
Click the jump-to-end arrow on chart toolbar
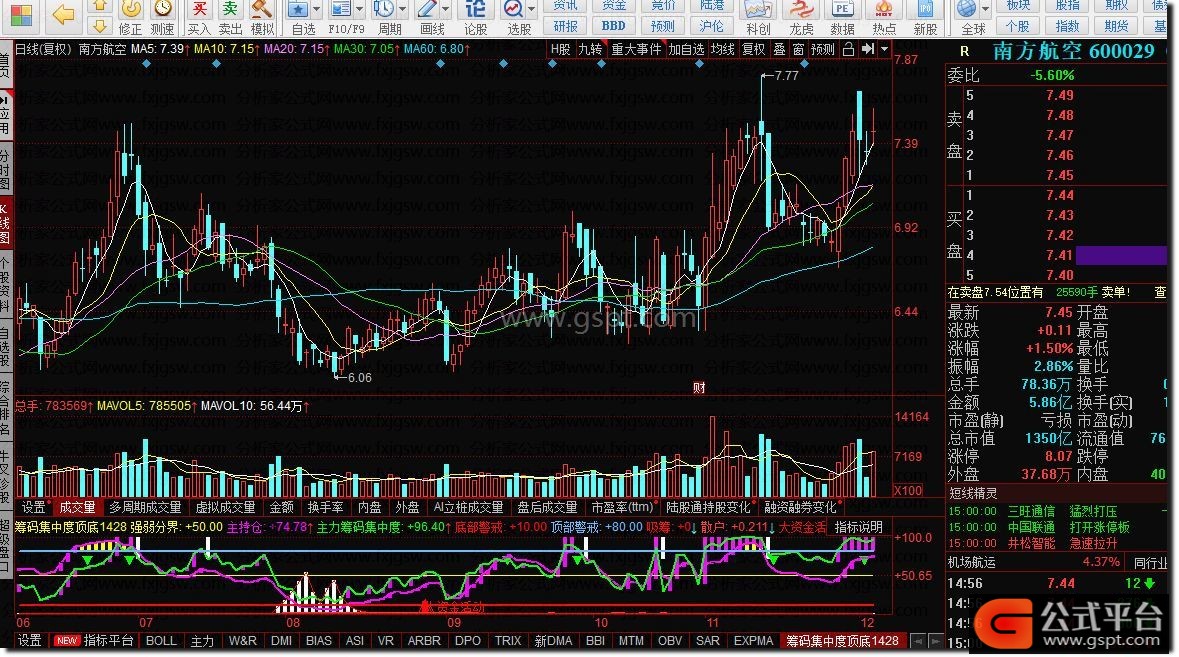pyautogui.click(x=868, y=50)
